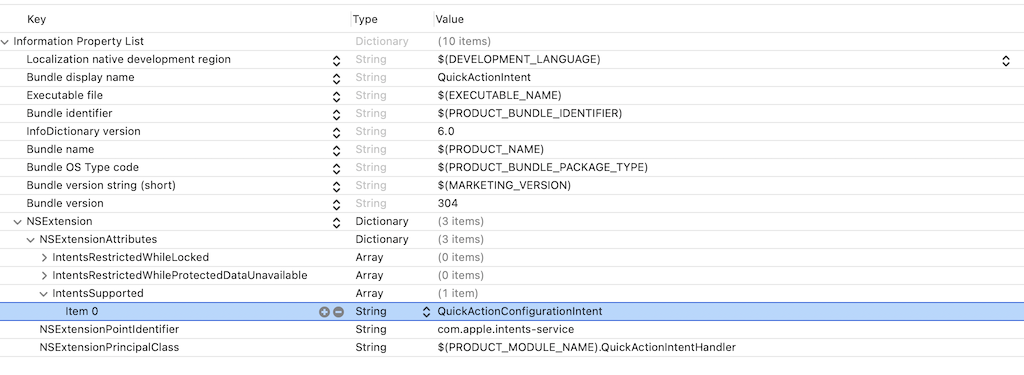1024x375 pixels.
Task: Open key stepper for InfoDictionary version
Action: click(x=336, y=133)
